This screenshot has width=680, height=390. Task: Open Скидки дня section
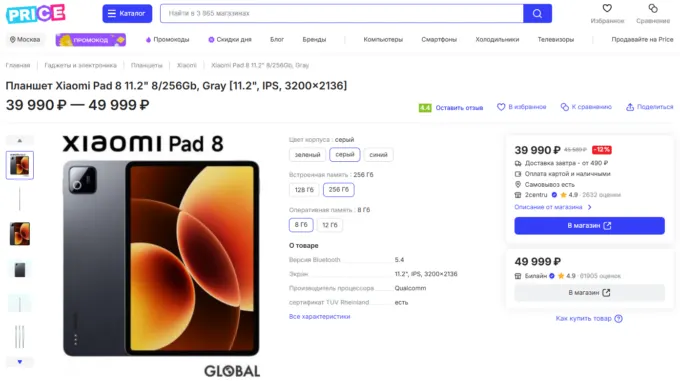[x=230, y=39]
